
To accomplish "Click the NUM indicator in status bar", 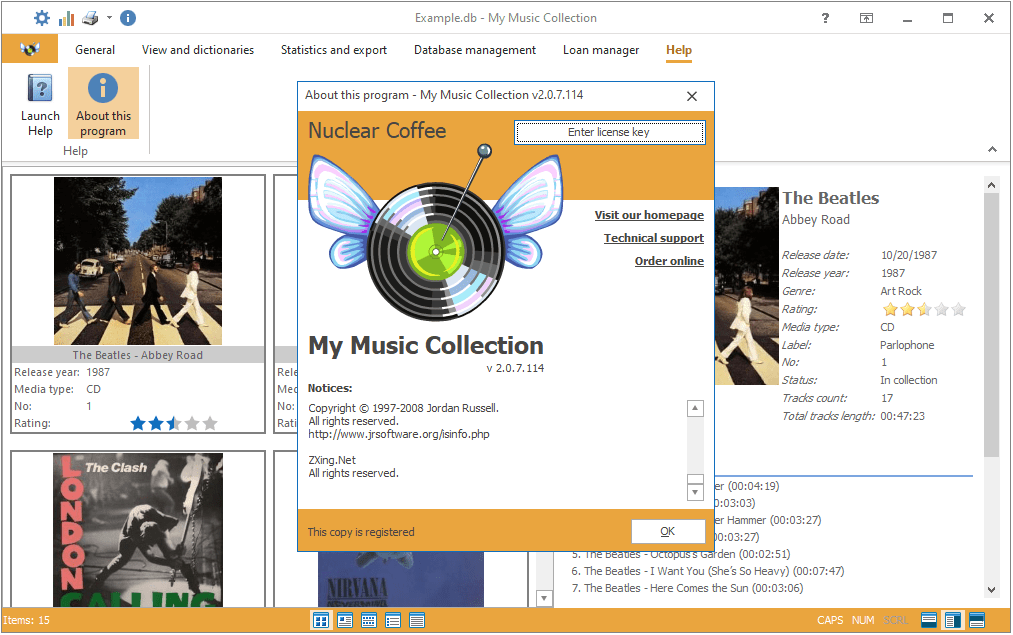I will [862, 620].
